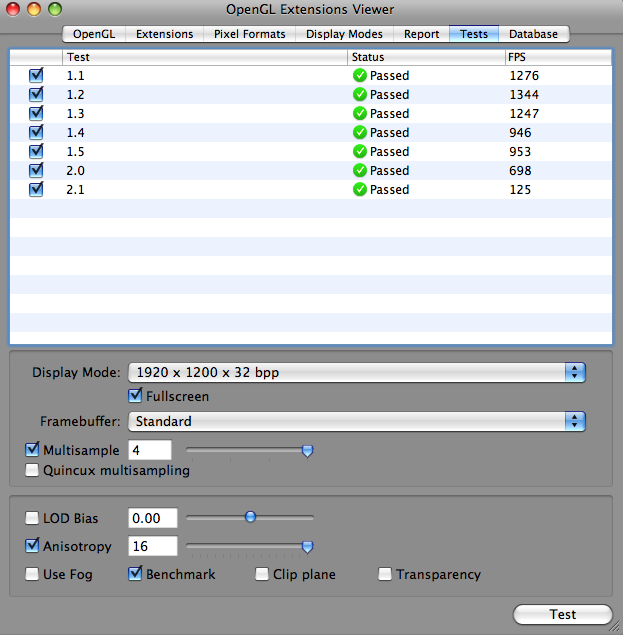
Task: Click the green Passed icon for test 2.0
Action: [359, 170]
